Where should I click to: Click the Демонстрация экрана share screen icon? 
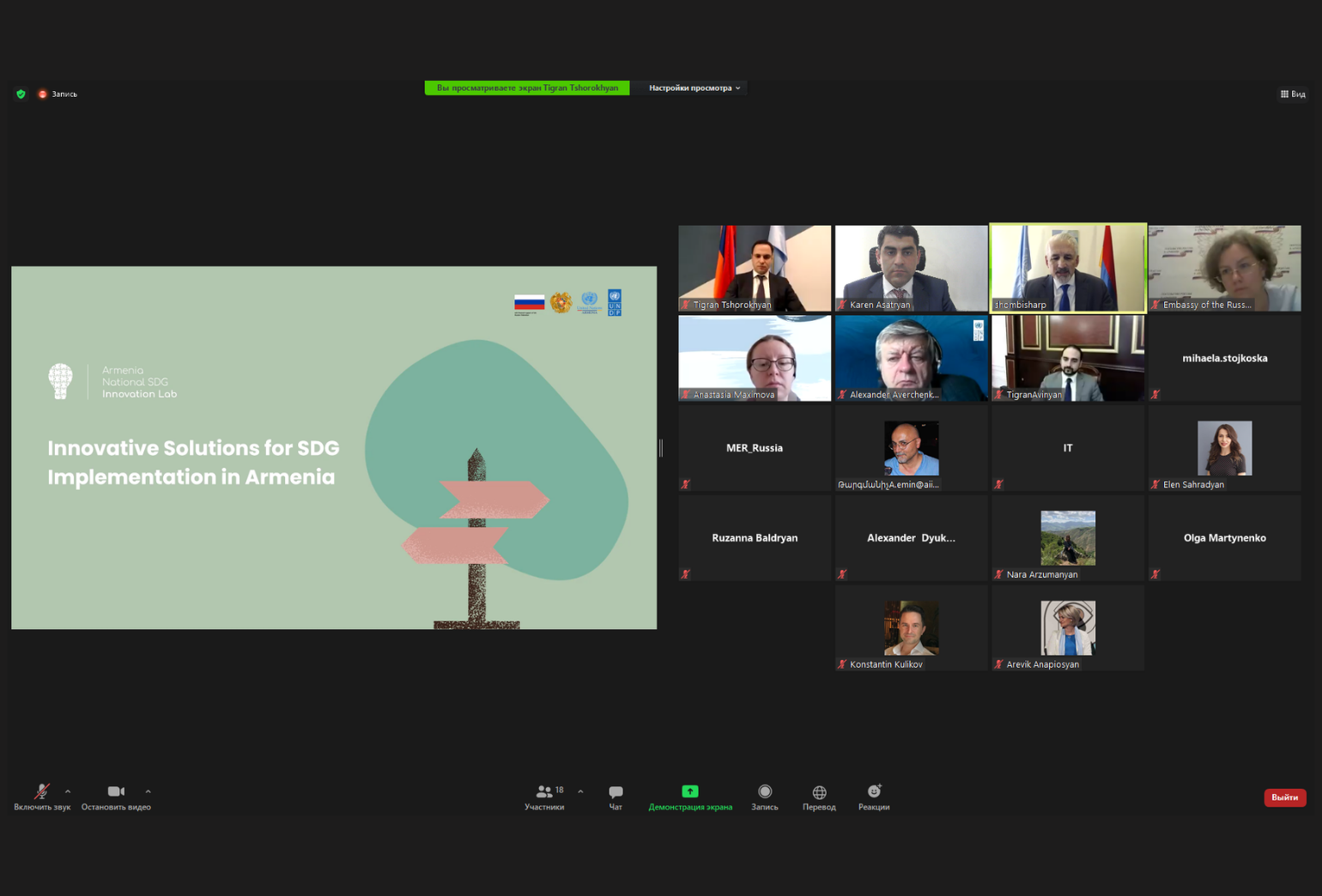(689, 792)
